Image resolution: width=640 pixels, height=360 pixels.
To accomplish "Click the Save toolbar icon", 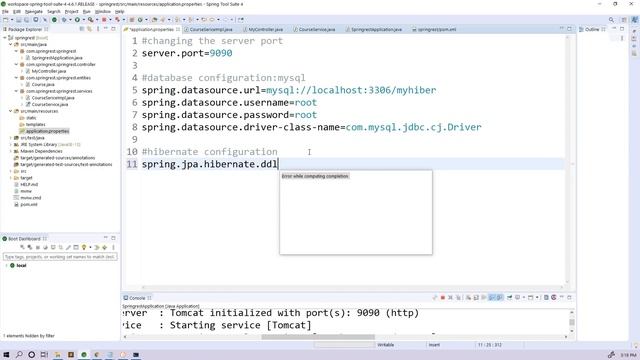I will (x=18, y=20).
